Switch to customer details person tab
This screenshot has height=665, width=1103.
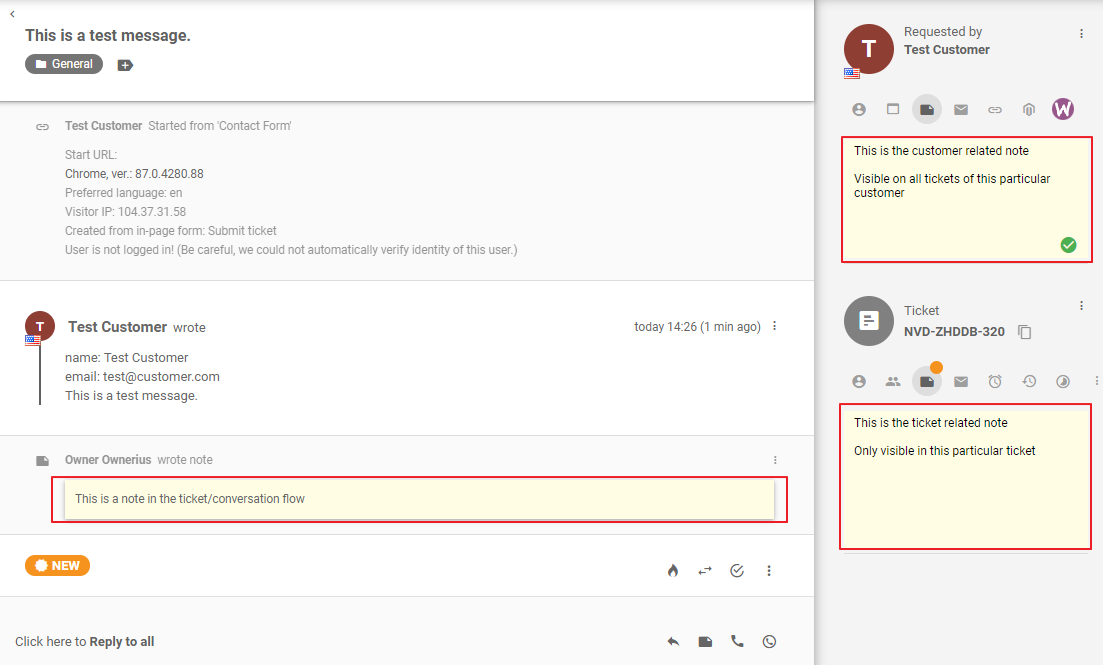click(x=858, y=109)
